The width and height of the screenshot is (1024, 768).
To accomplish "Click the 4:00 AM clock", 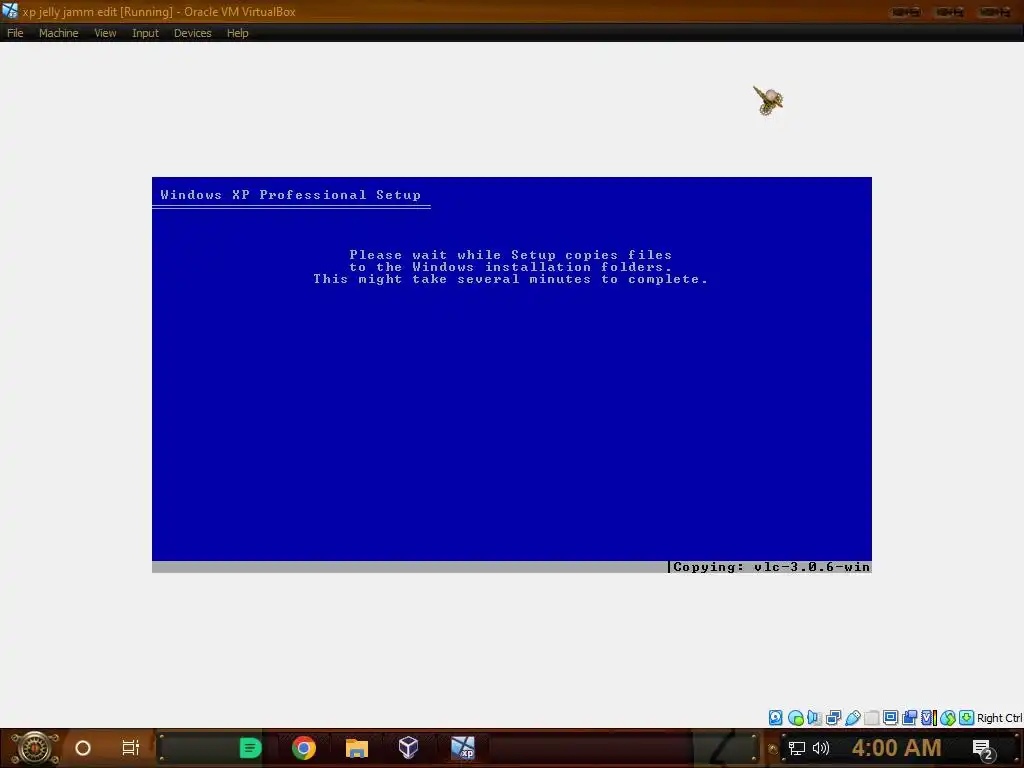I will point(897,748).
